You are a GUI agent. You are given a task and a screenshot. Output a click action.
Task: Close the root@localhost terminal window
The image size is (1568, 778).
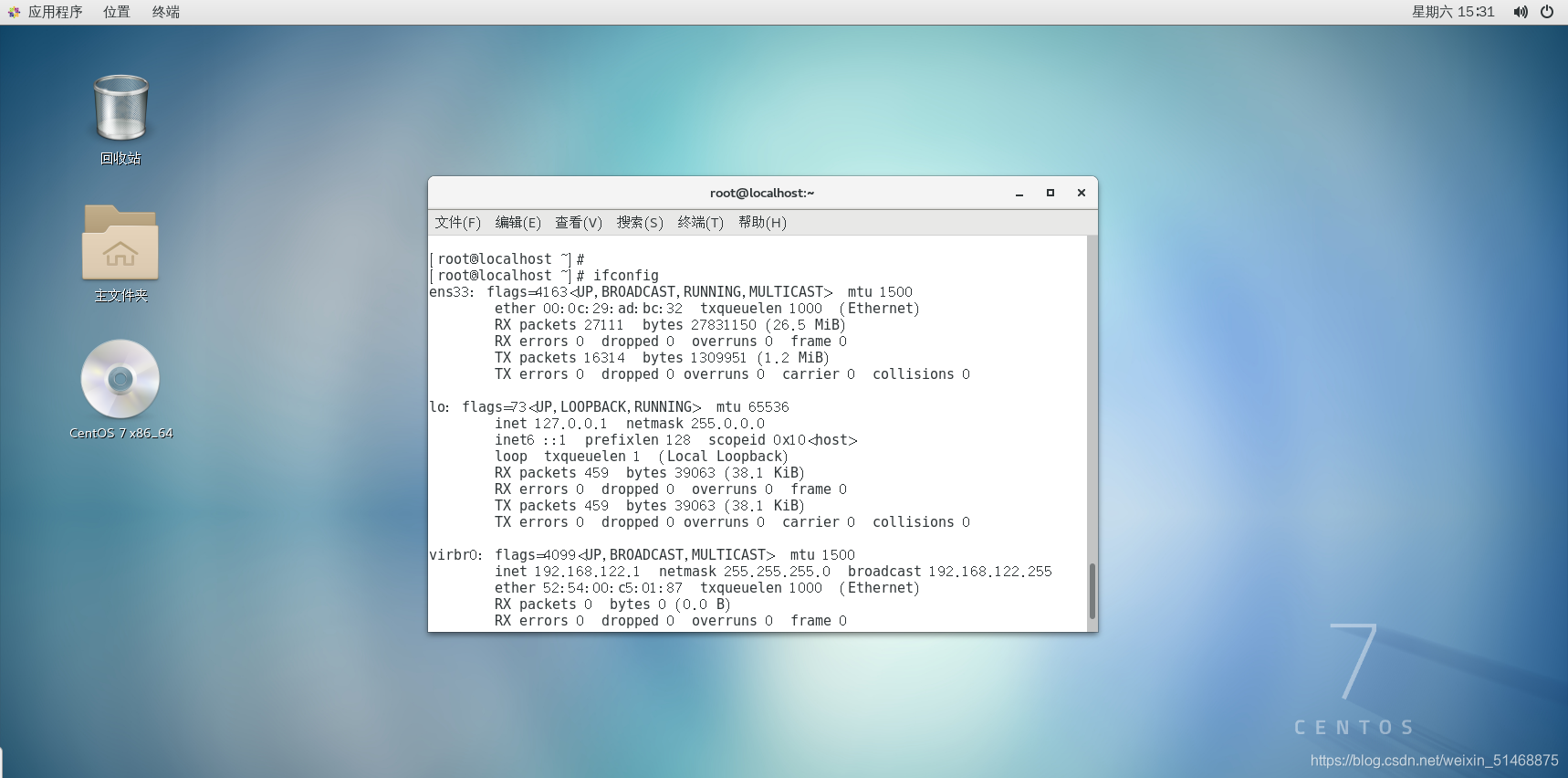point(1082,193)
